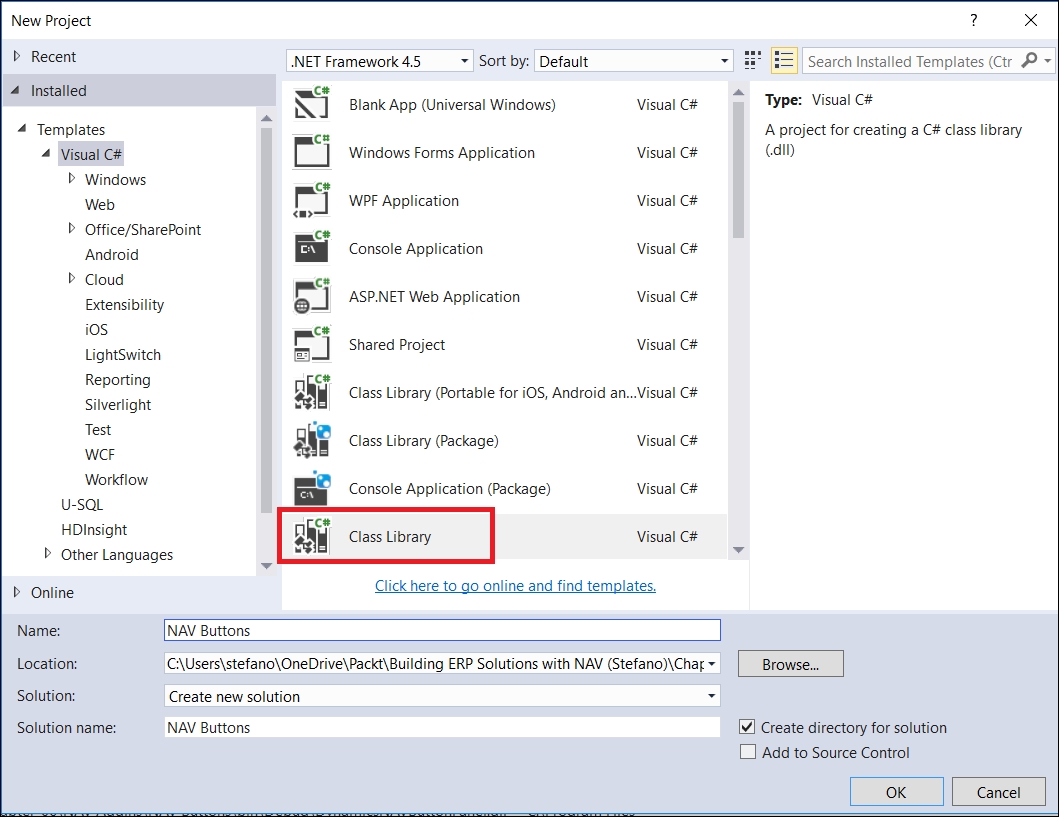The image size is (1059, 817).
Task: Pick the Console Application (Package) icon
Action: click(312, 487)
